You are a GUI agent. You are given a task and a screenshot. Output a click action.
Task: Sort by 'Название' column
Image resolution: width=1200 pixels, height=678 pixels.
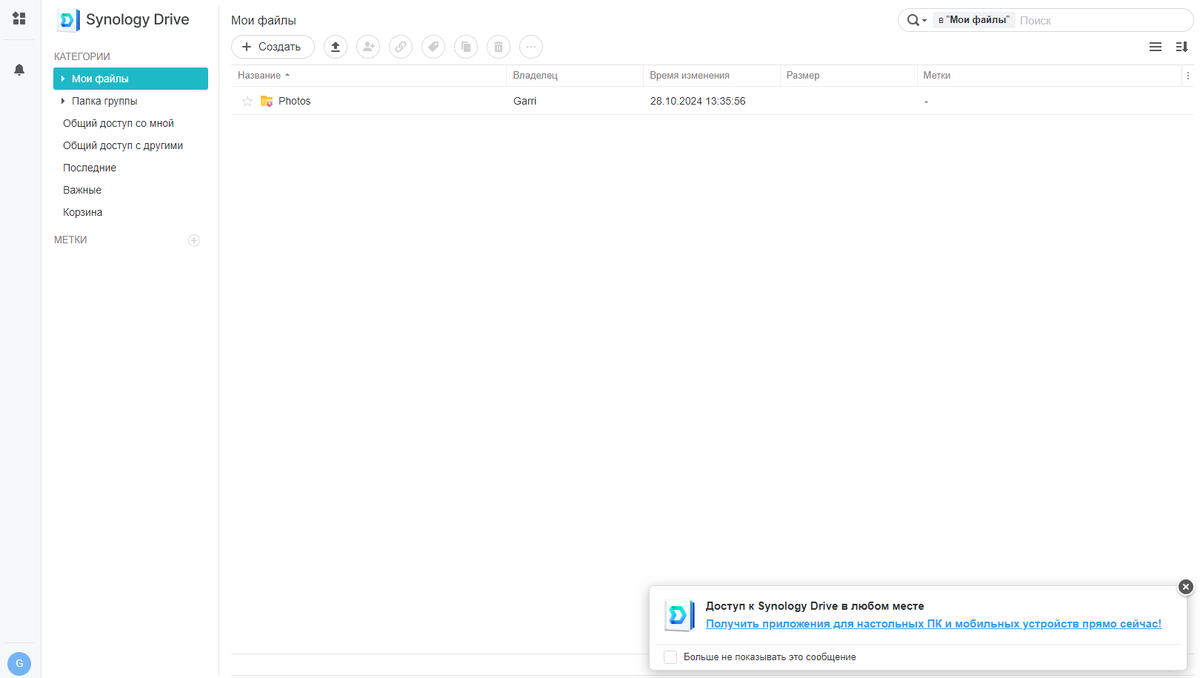click(x=369, y=75)
